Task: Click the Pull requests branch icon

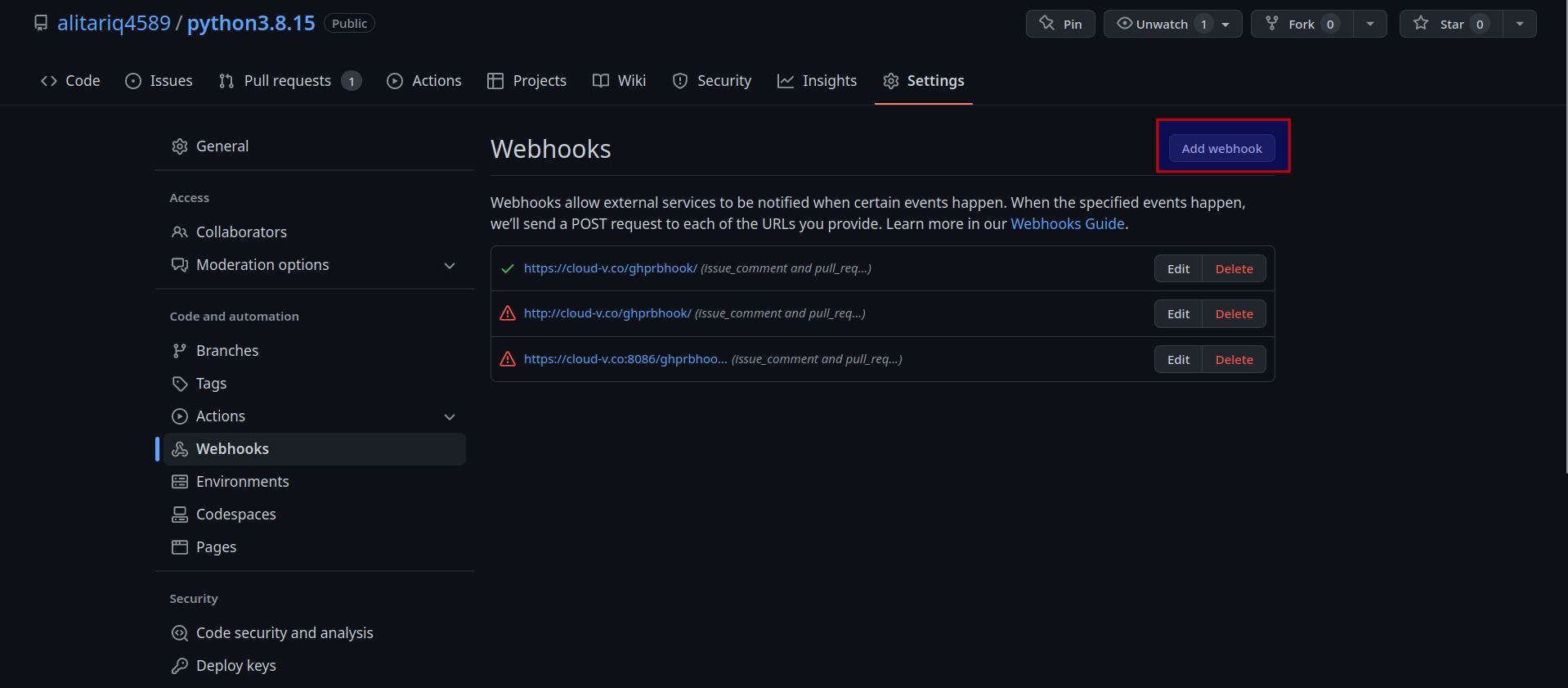Action: pos(226,81)
